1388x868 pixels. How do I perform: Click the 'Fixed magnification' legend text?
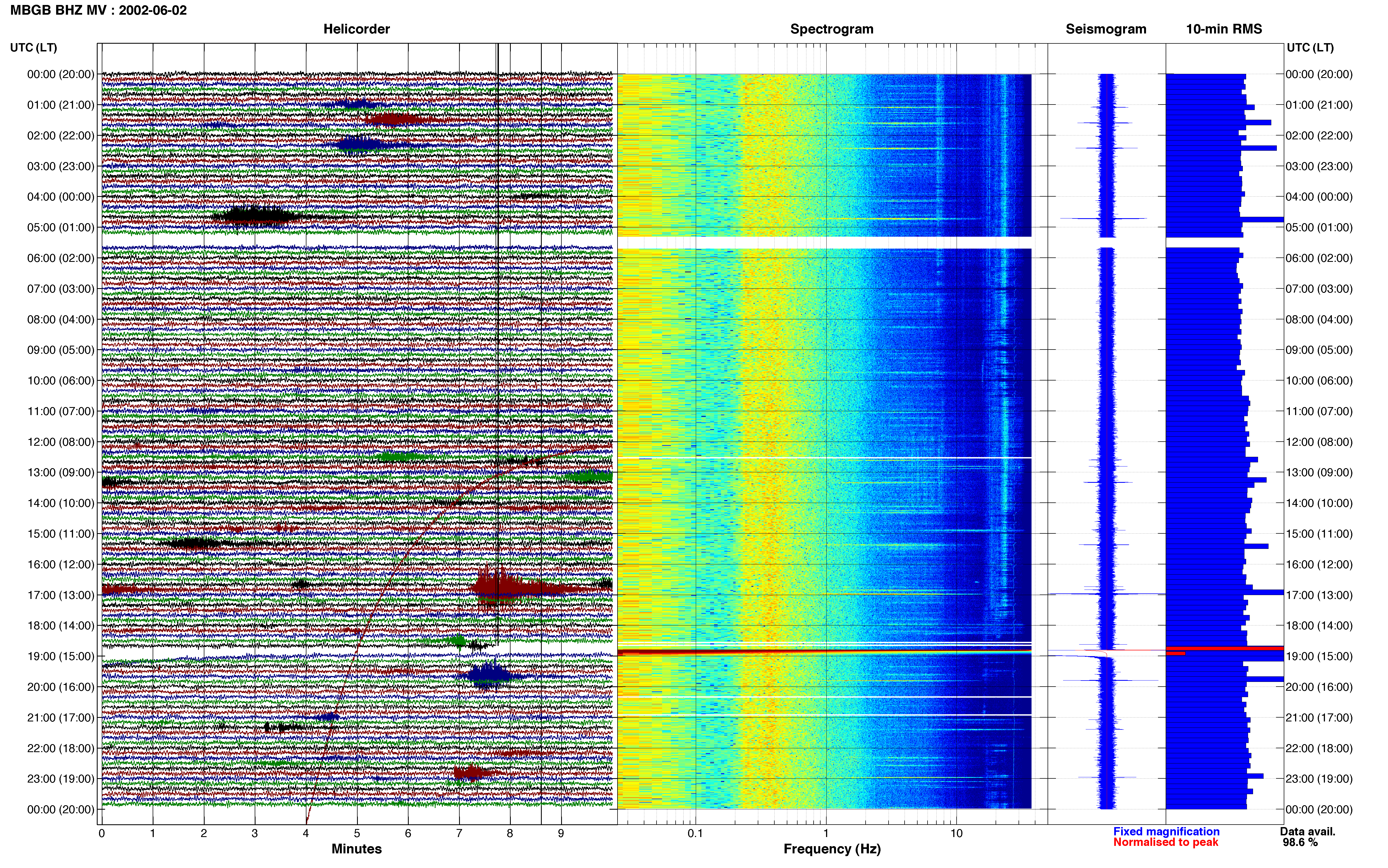pyautogui.click(x=1166, y=832)
